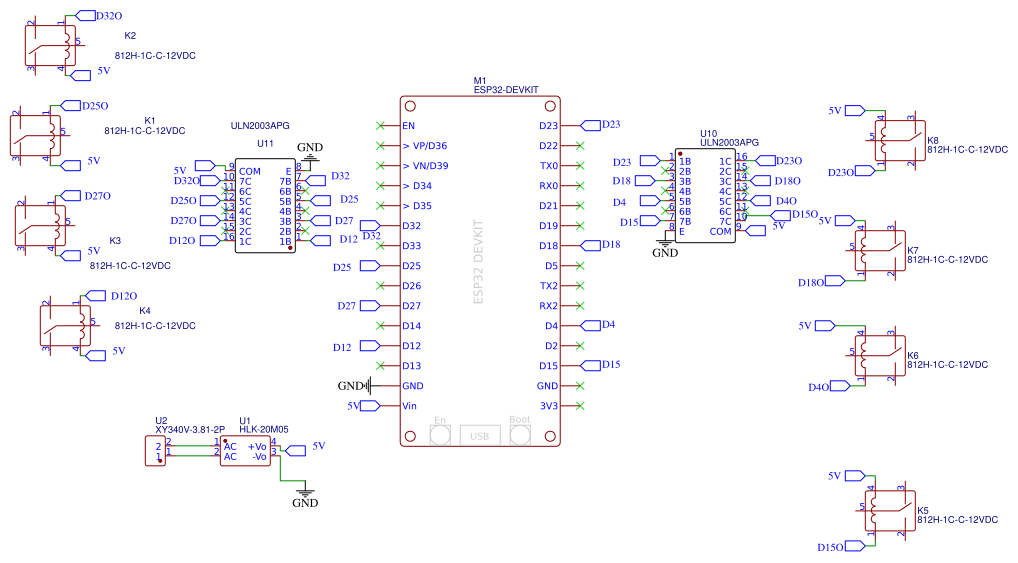This screenshot has height=563, width=1018.
Task: Click the USB port outline on ESP32 devkit
Action: (x=480, y=436)
